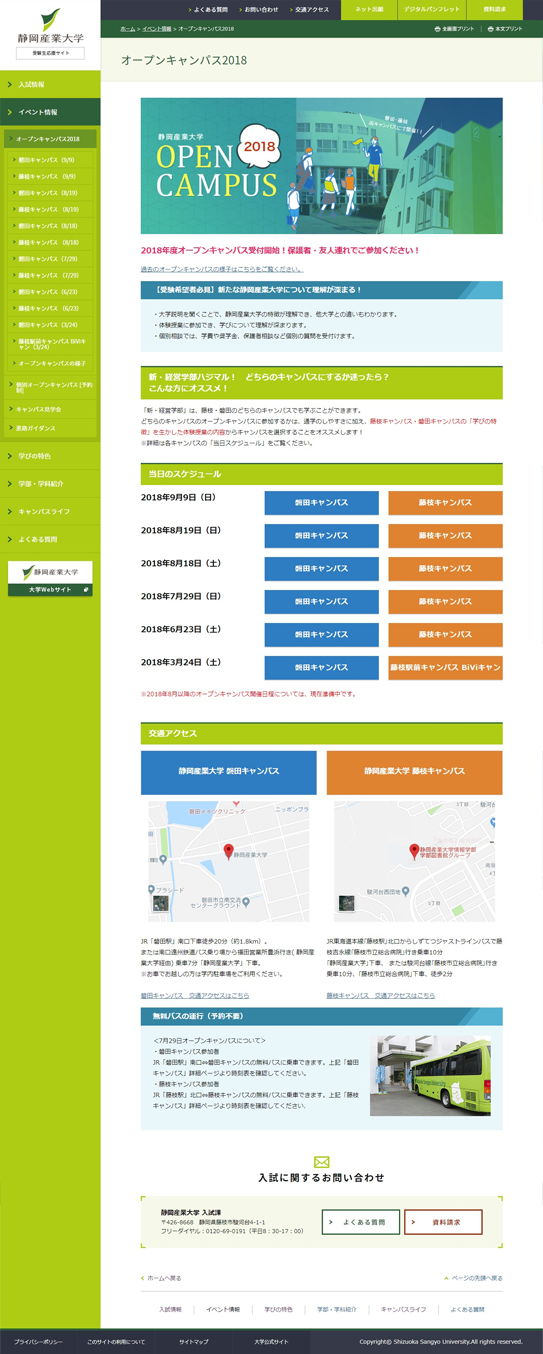Click the 静岡産業大学 logo at top left
Image resolution: width=543 pixels, height=1354 pixels.
click(50, 27)
